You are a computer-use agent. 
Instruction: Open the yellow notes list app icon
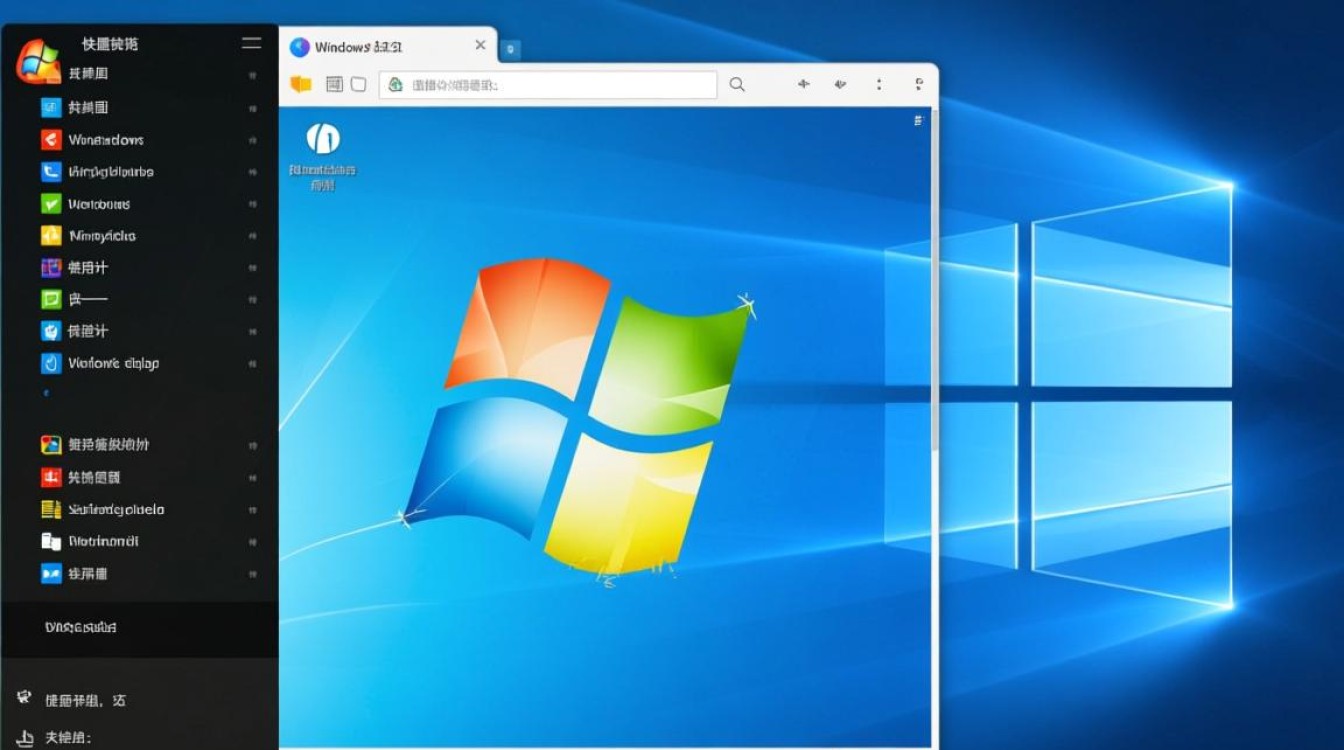tap(51, 509)
